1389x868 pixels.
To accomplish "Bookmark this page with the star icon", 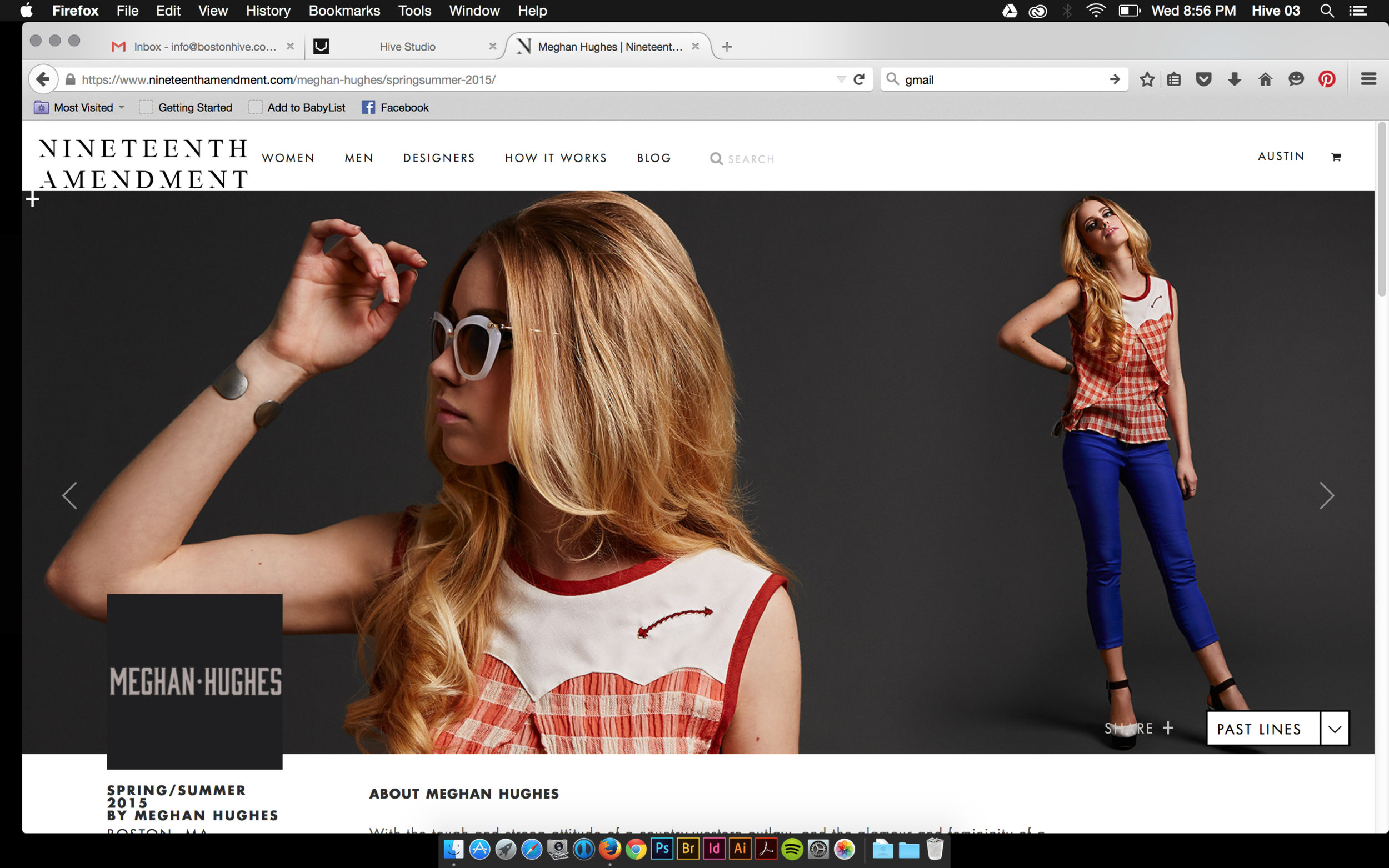I will click(1147, 79).
